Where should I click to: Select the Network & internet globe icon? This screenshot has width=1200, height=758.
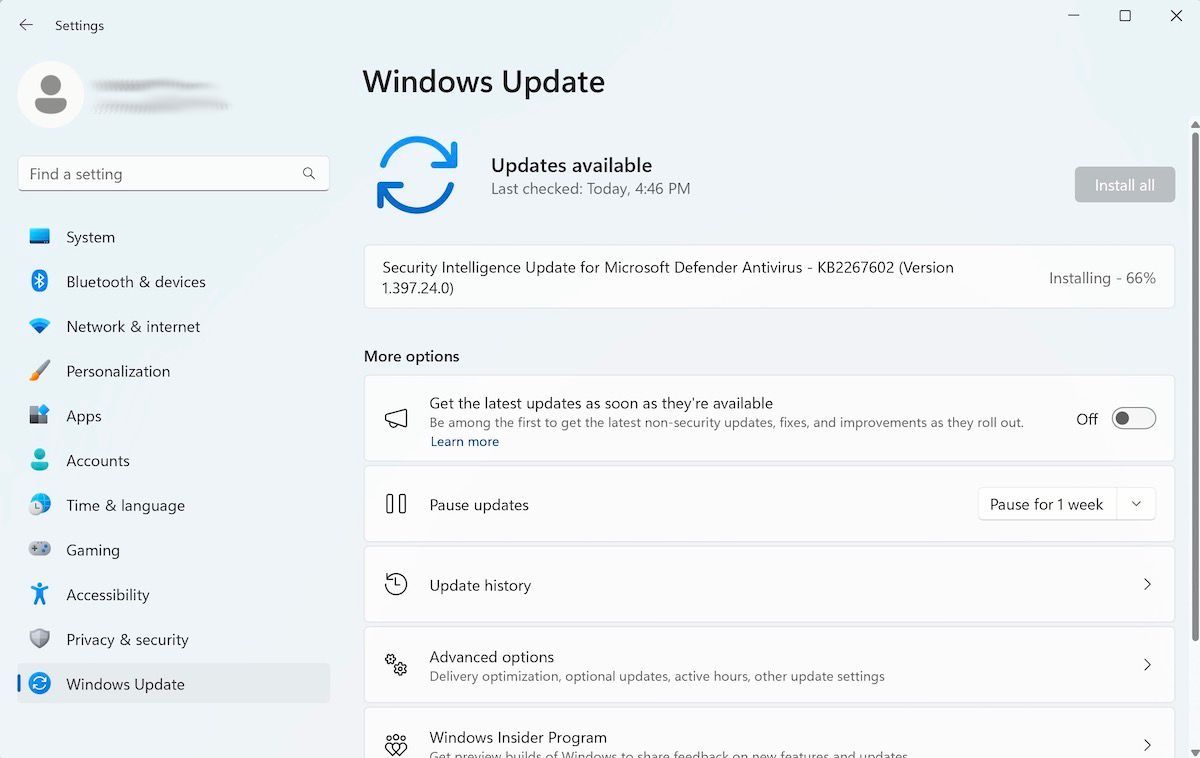(x=40, y=326)
